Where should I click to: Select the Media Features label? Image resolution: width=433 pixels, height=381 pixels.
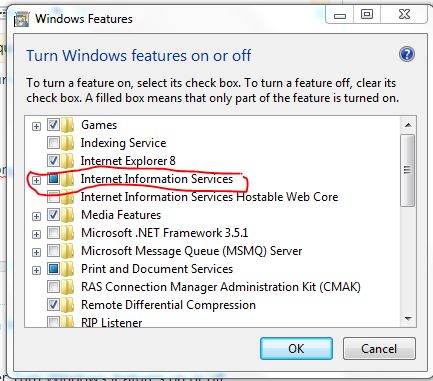tap(121, 215)
